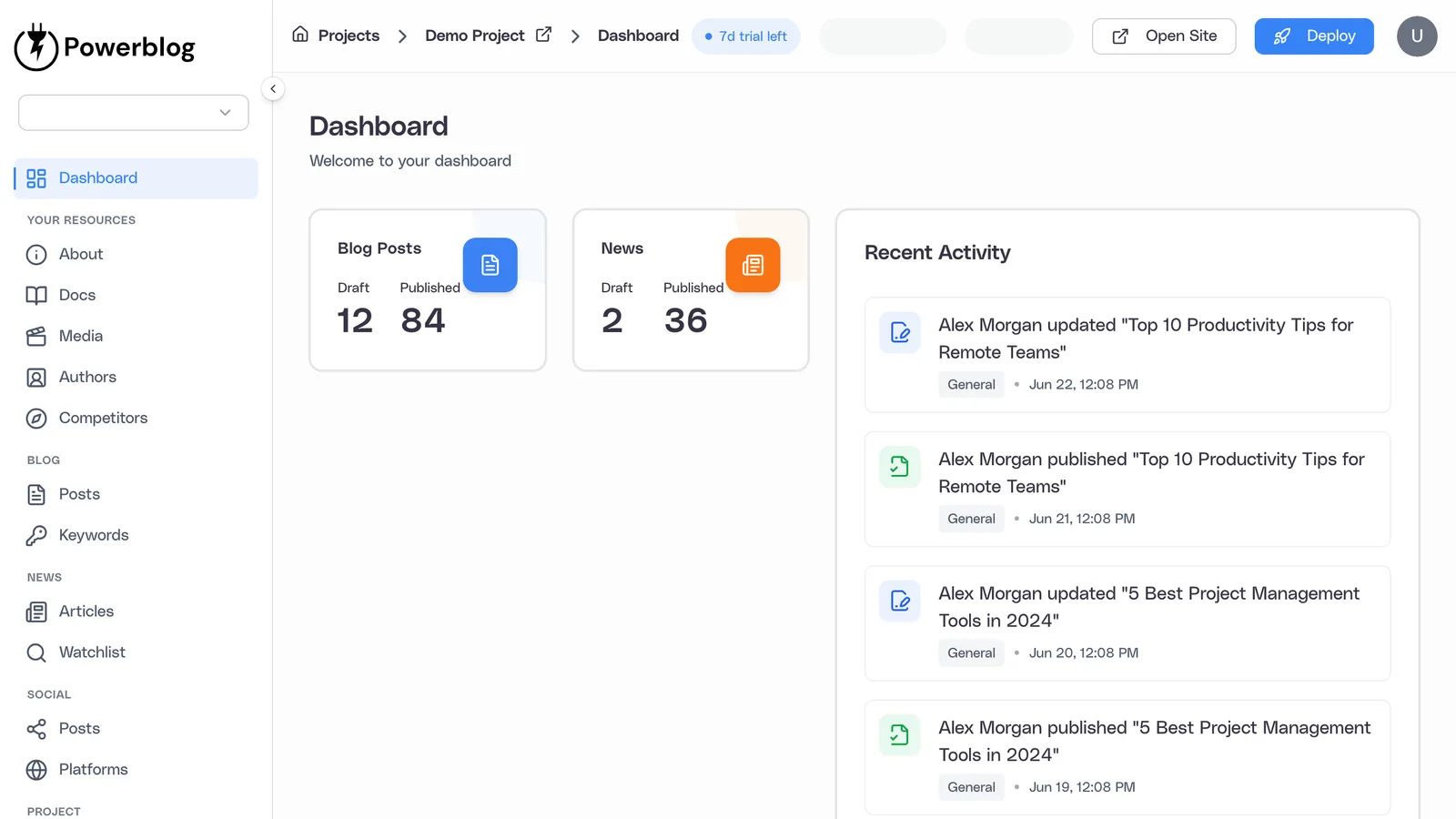This screenshot has height=819, width=1456.
Task: Click the home icon next to Projects
Action: (x=300, y=35)
